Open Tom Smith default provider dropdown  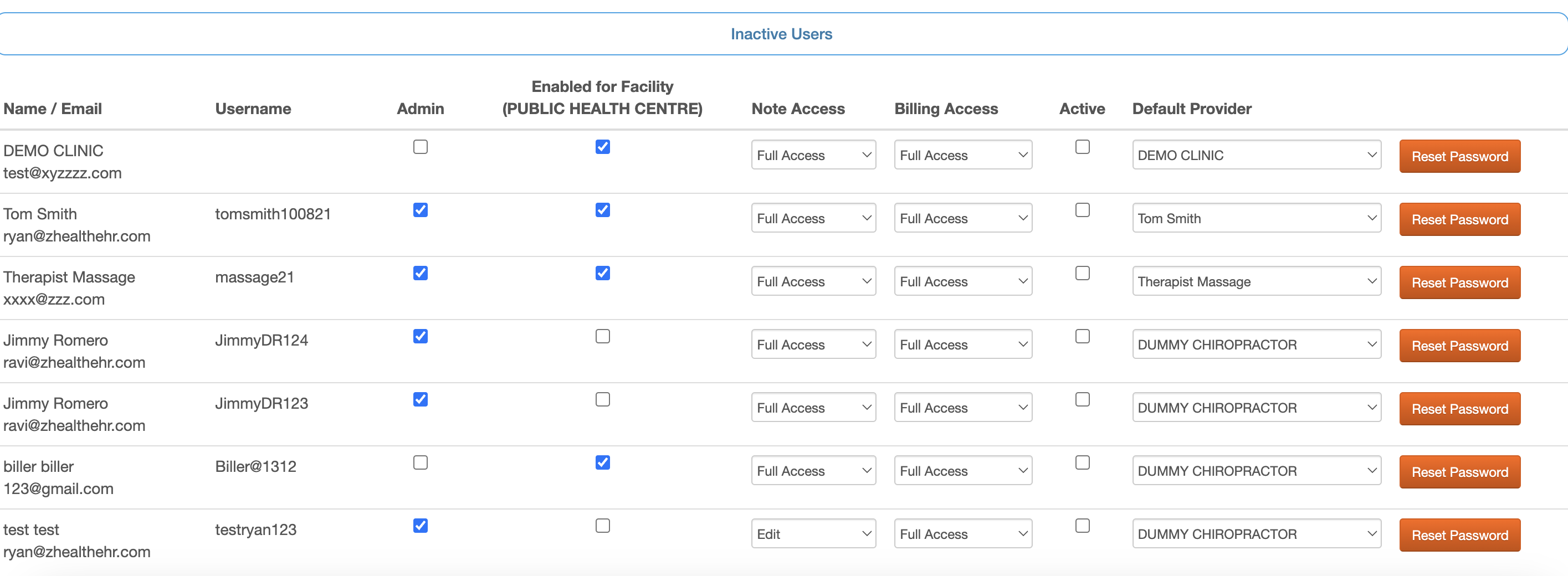tap(1257, 218)
